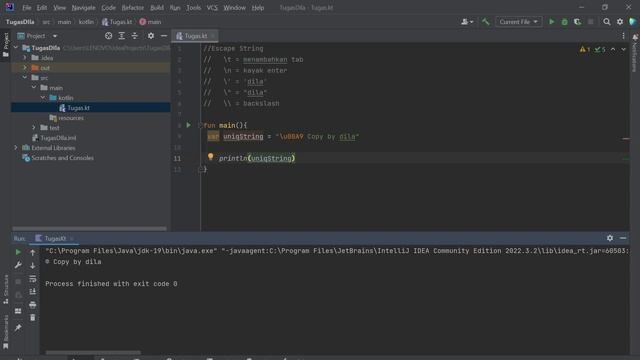Open Current File run configuration dropdown
640x360 pixels.
pyautogui.click(x=518, y=22)
